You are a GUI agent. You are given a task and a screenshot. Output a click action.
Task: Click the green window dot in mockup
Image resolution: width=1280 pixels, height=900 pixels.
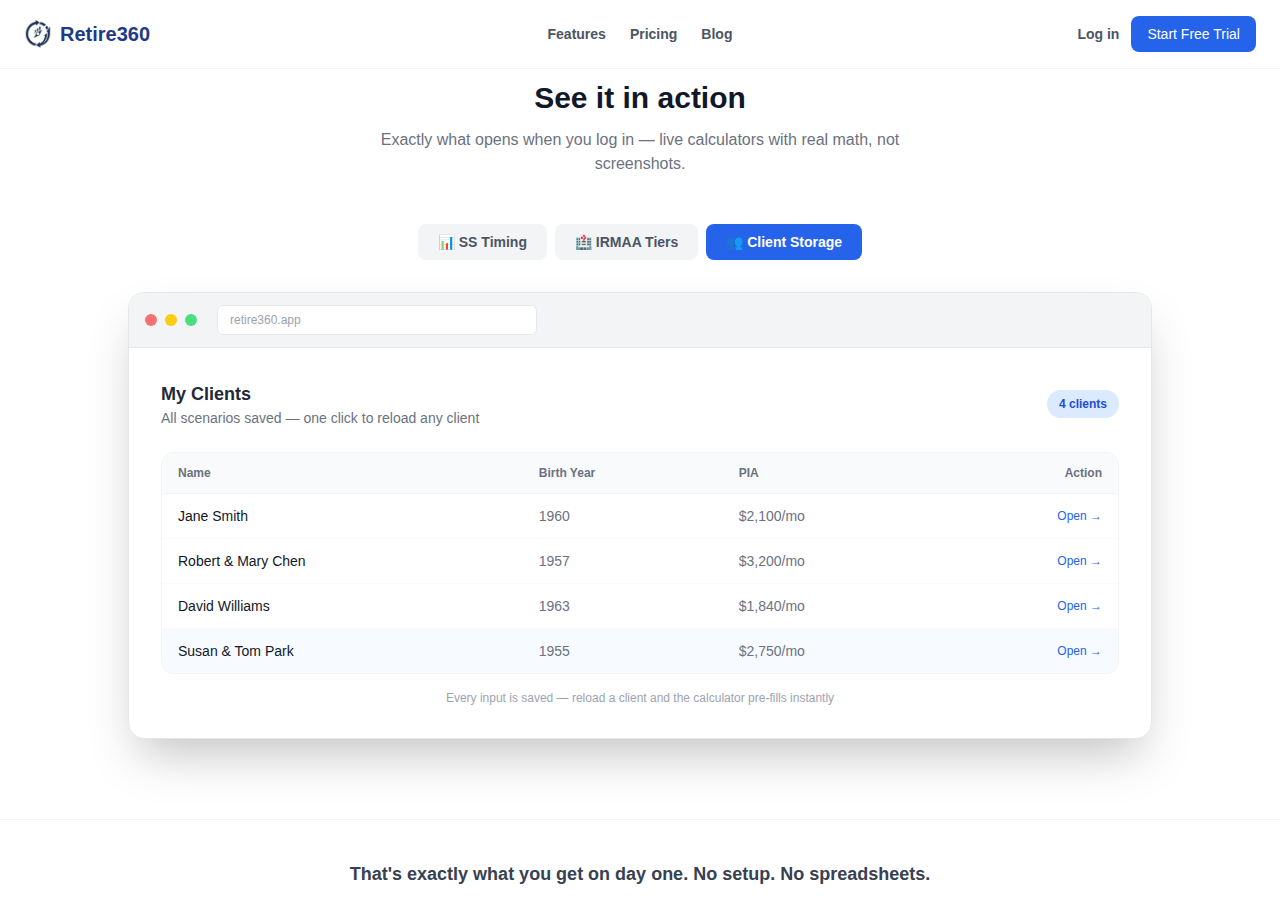point(191,320)
